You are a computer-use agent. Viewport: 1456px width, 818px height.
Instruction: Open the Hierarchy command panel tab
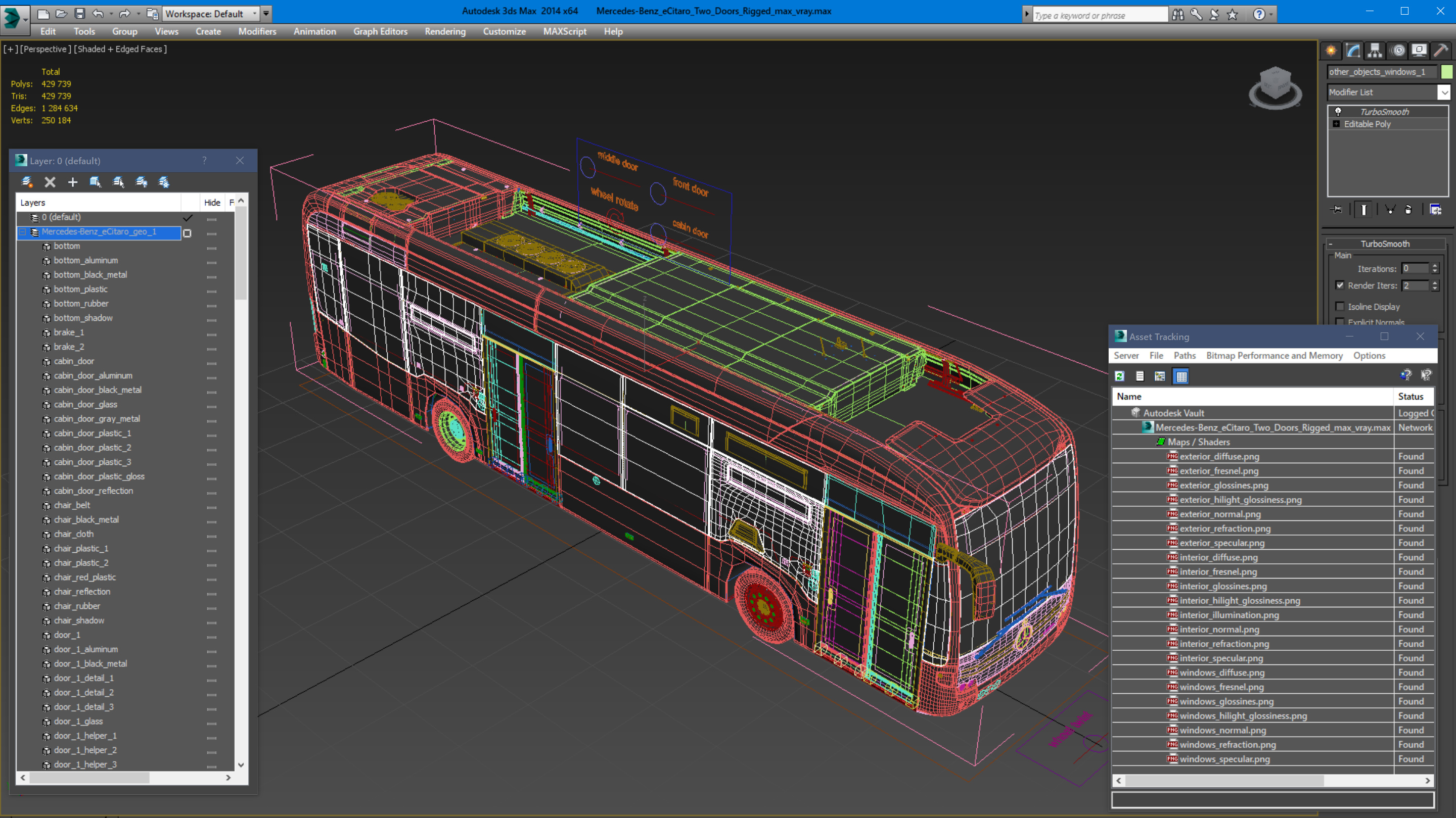click(1375, 51)
